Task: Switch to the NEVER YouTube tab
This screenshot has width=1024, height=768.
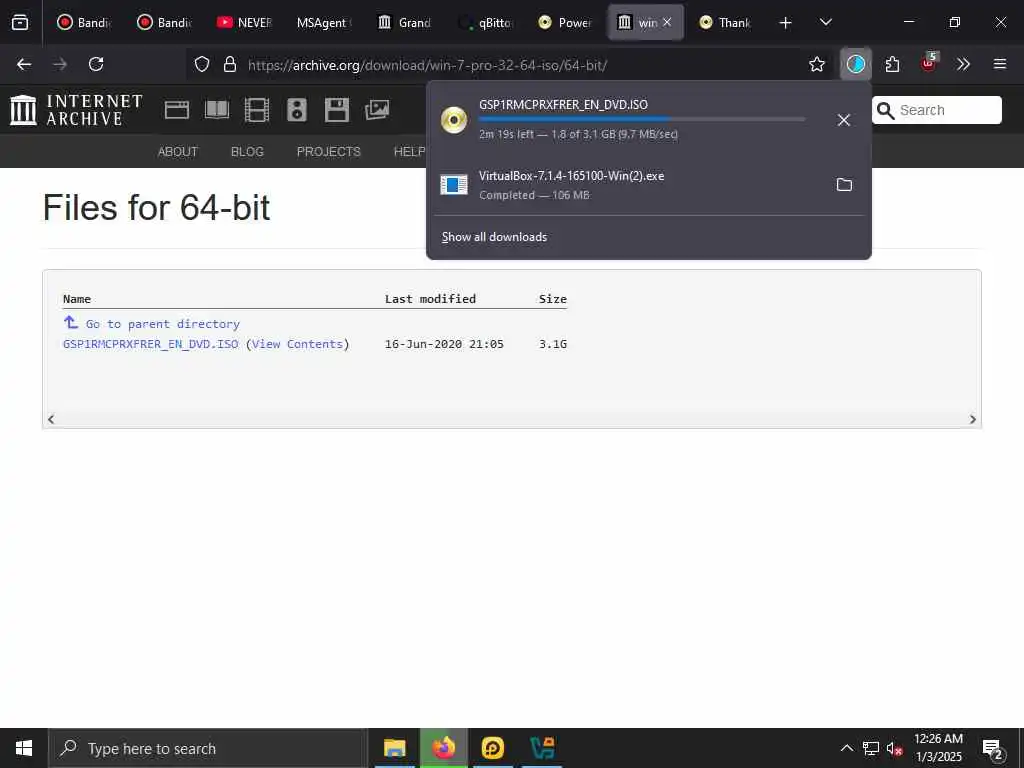Action: point(244,22)
